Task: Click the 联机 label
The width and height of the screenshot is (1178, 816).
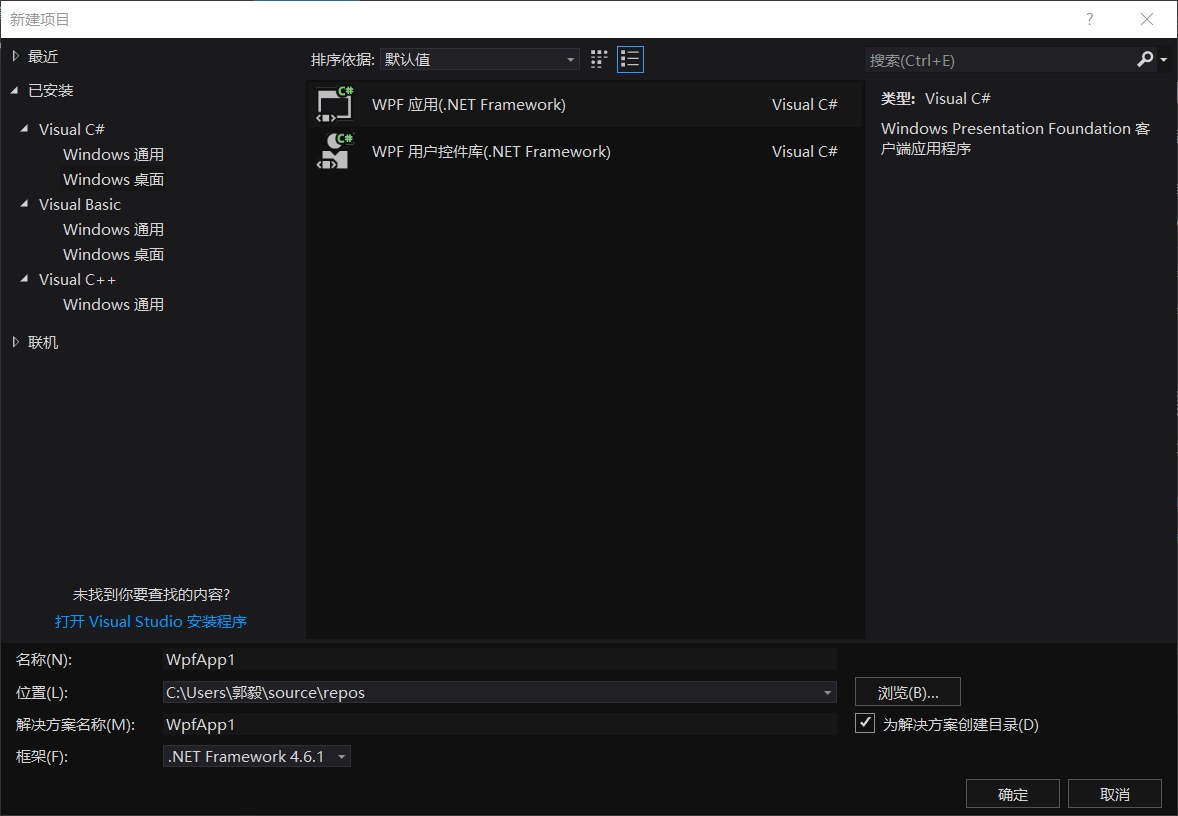Action: (43, 342)
